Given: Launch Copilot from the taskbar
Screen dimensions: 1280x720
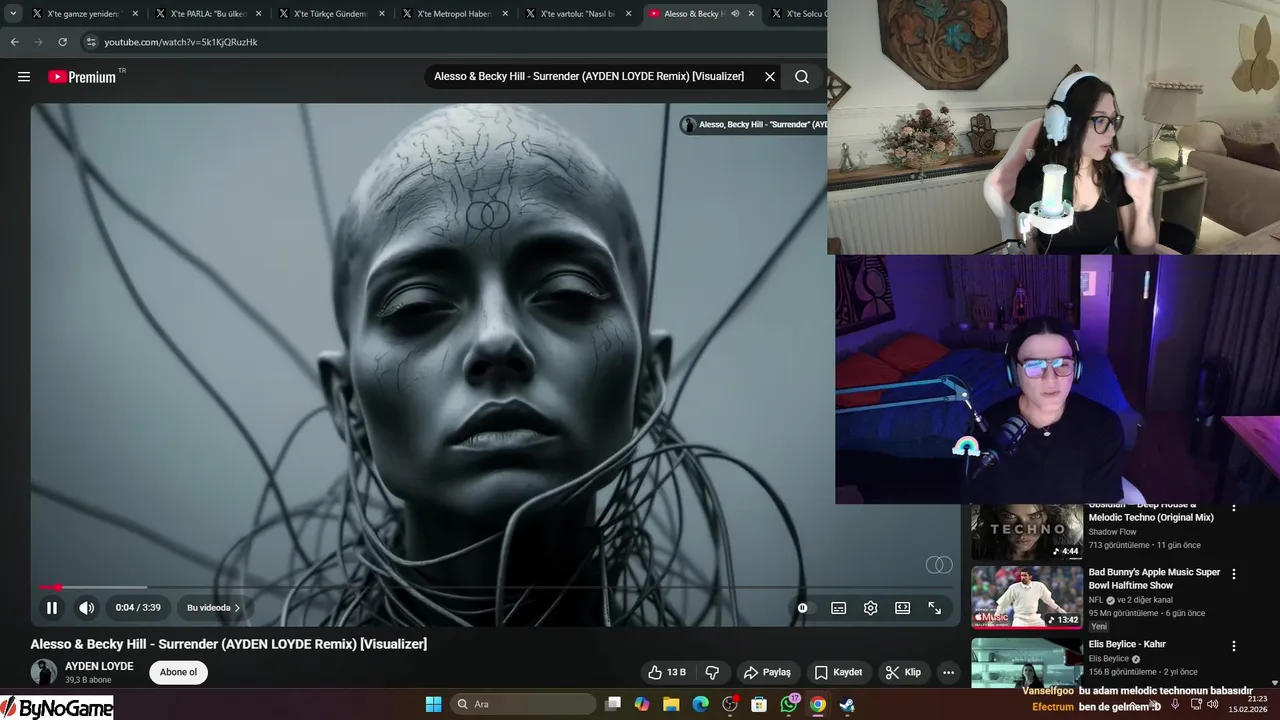Looking at the screenshot, I should coord(642,704).
